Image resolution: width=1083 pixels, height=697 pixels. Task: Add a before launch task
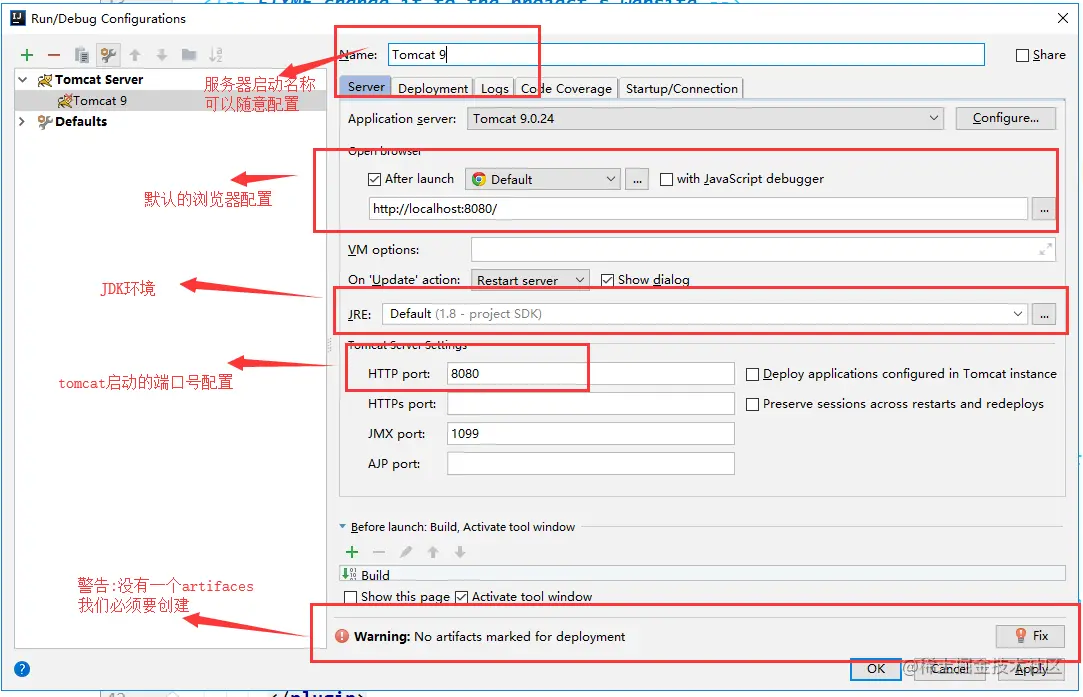pos(352,552)
